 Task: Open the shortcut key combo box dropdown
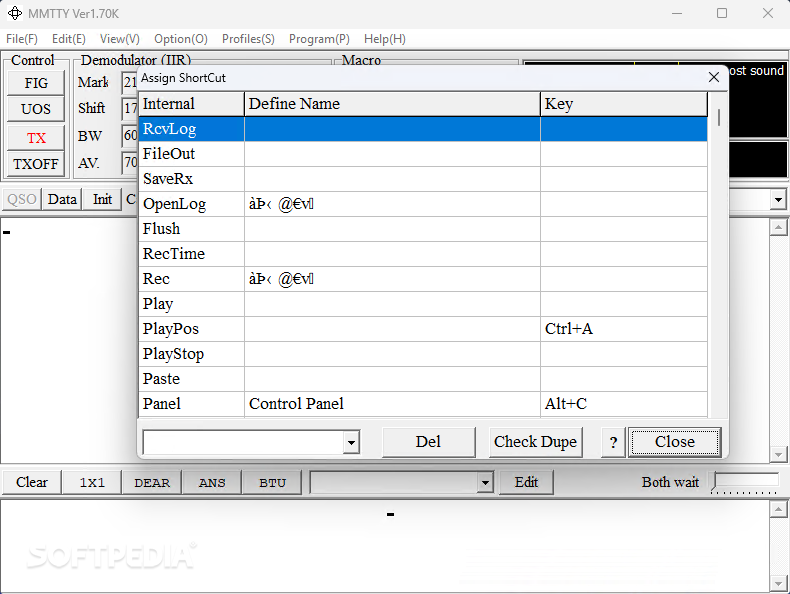pyautogui.click(x=351, y=443)
